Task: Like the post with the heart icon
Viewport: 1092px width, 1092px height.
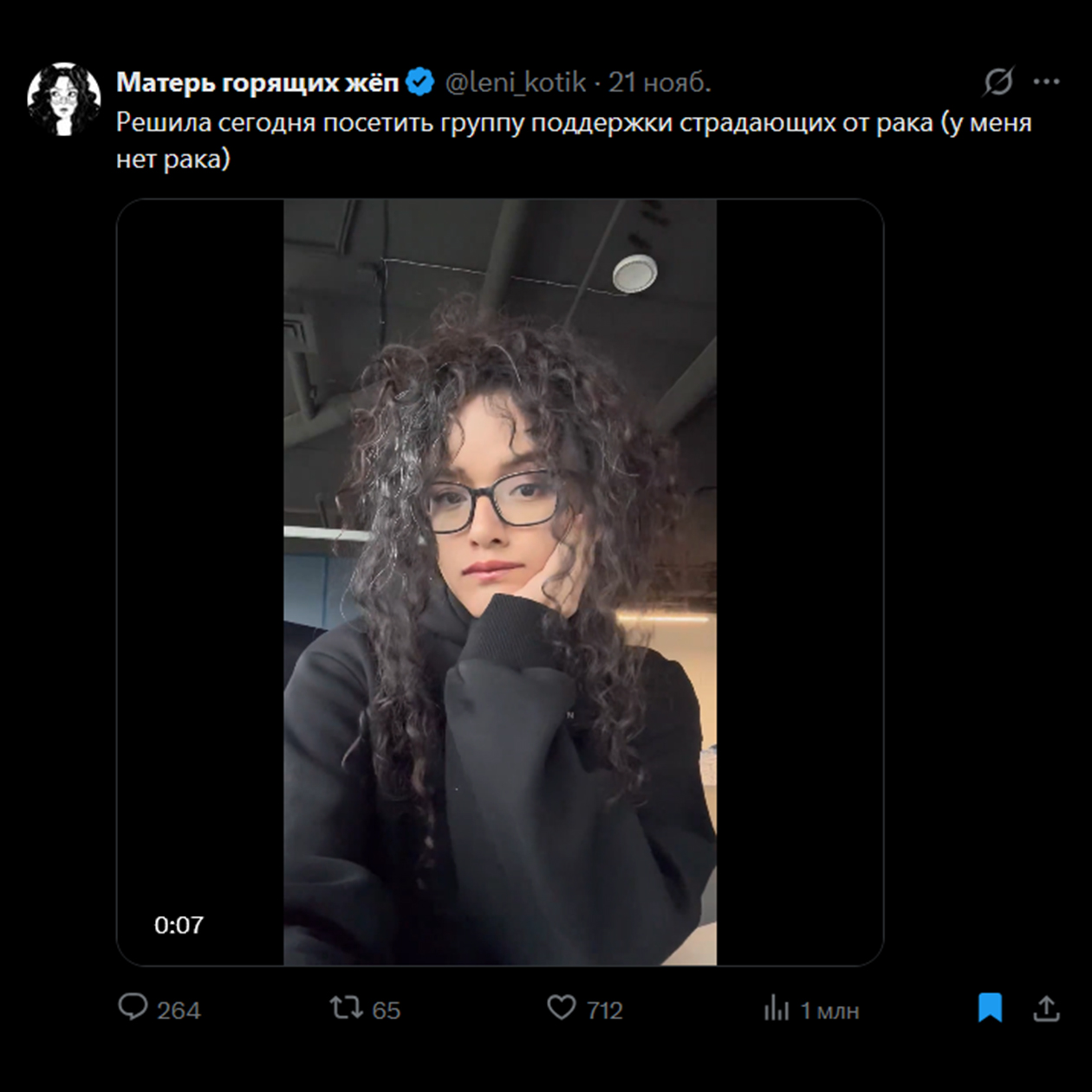Action: coord(561,1007)
